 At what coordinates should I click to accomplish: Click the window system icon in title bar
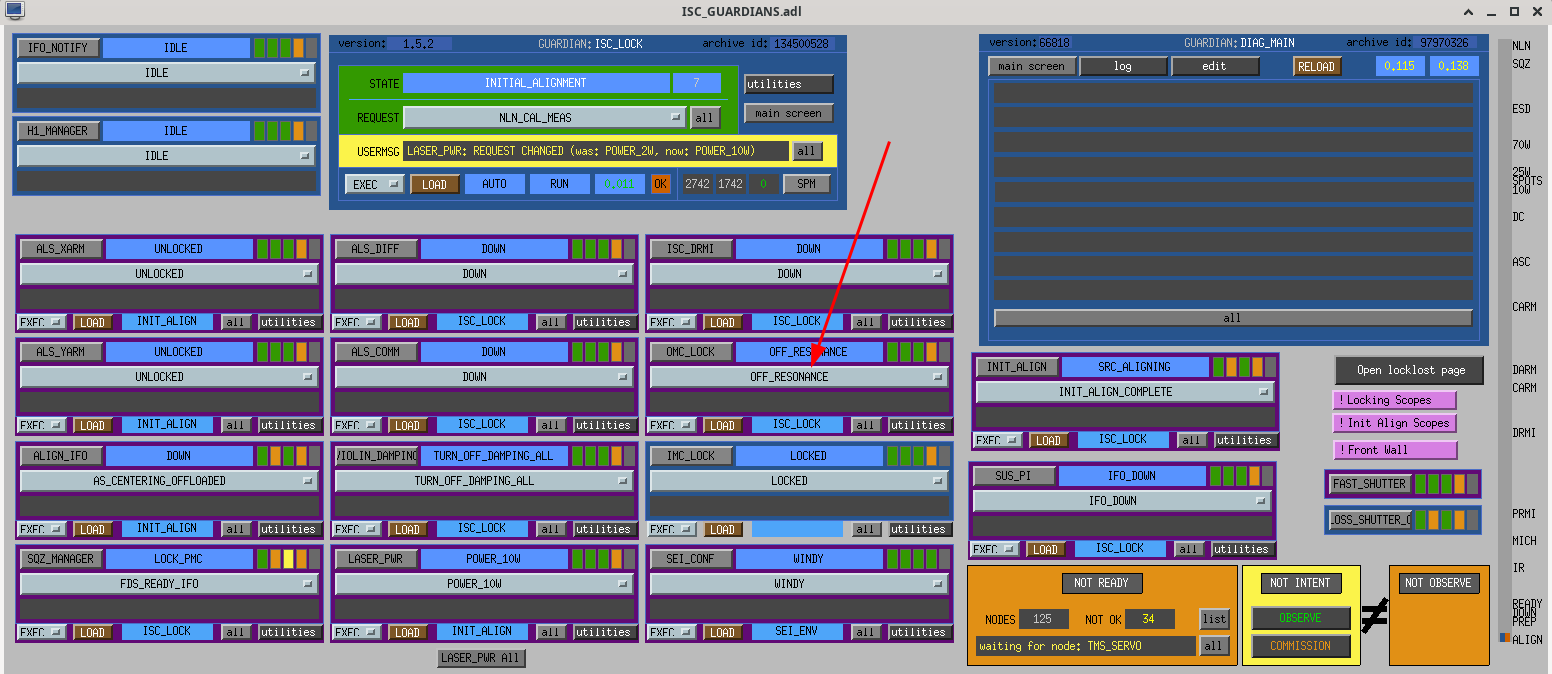coord(13,11)
